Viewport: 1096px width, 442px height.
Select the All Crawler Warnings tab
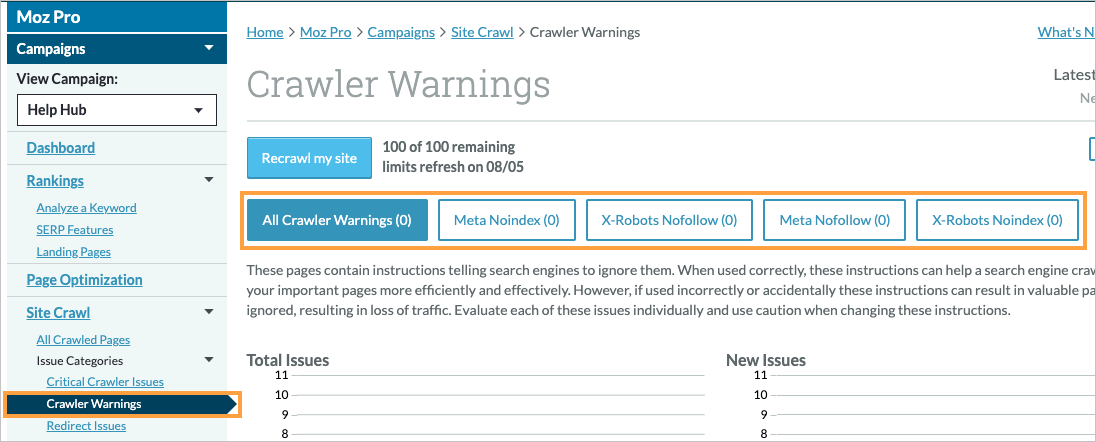point(337,220)
